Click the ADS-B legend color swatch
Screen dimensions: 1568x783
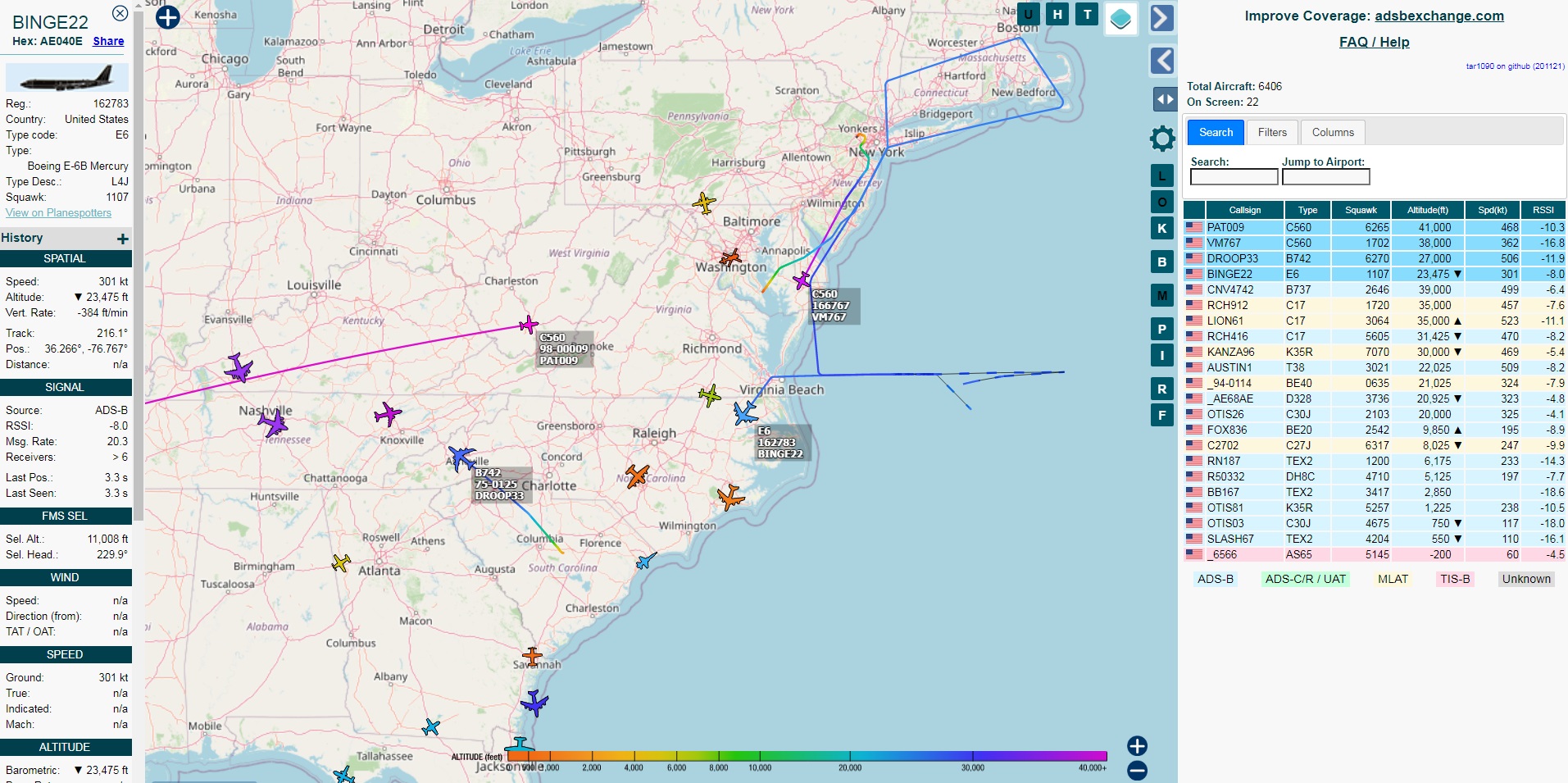pos(1216,579)
